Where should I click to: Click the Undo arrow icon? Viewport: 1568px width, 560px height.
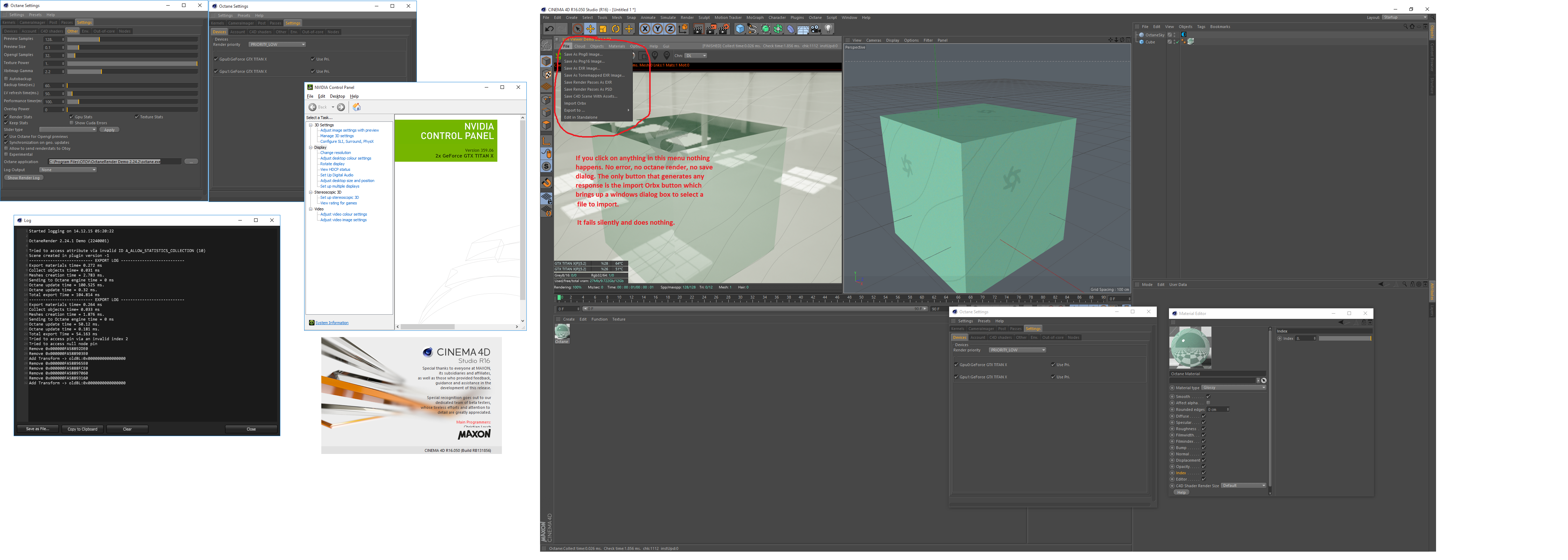(x=549, y=29)
